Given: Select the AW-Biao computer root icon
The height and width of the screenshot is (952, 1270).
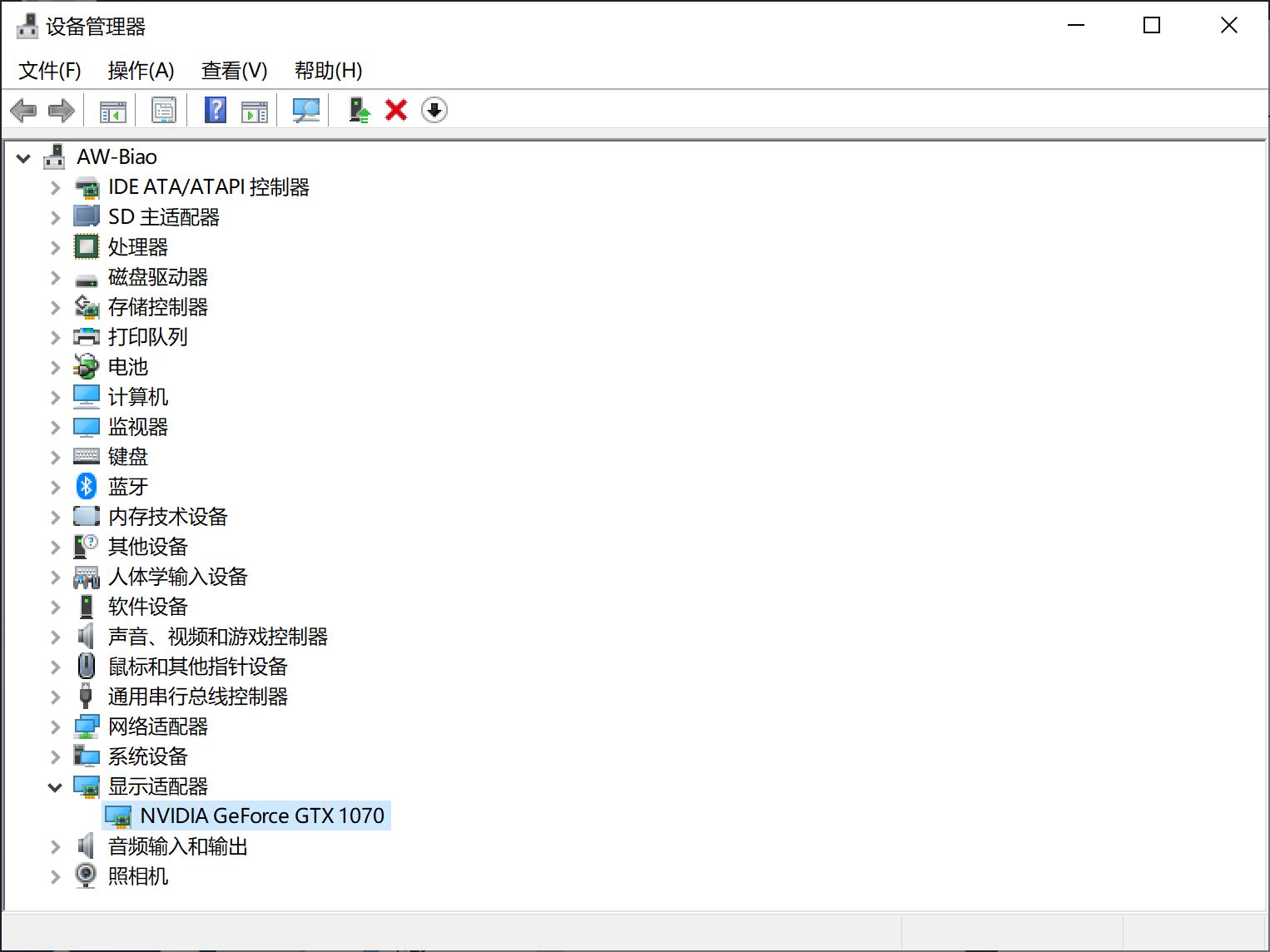Looking at the screenshot, I should 54,156.
